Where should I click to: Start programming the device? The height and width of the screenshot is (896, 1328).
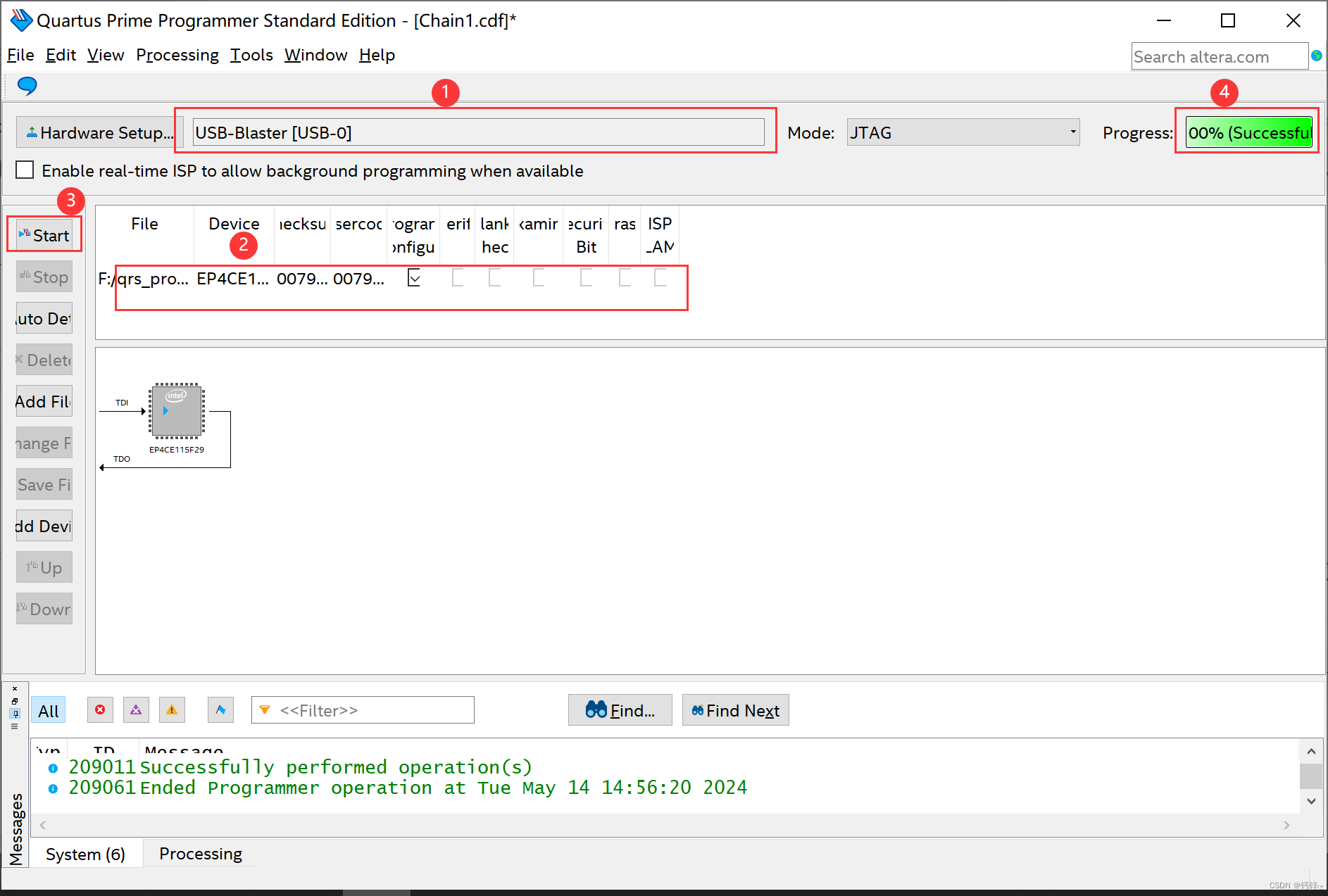[44, 235]
